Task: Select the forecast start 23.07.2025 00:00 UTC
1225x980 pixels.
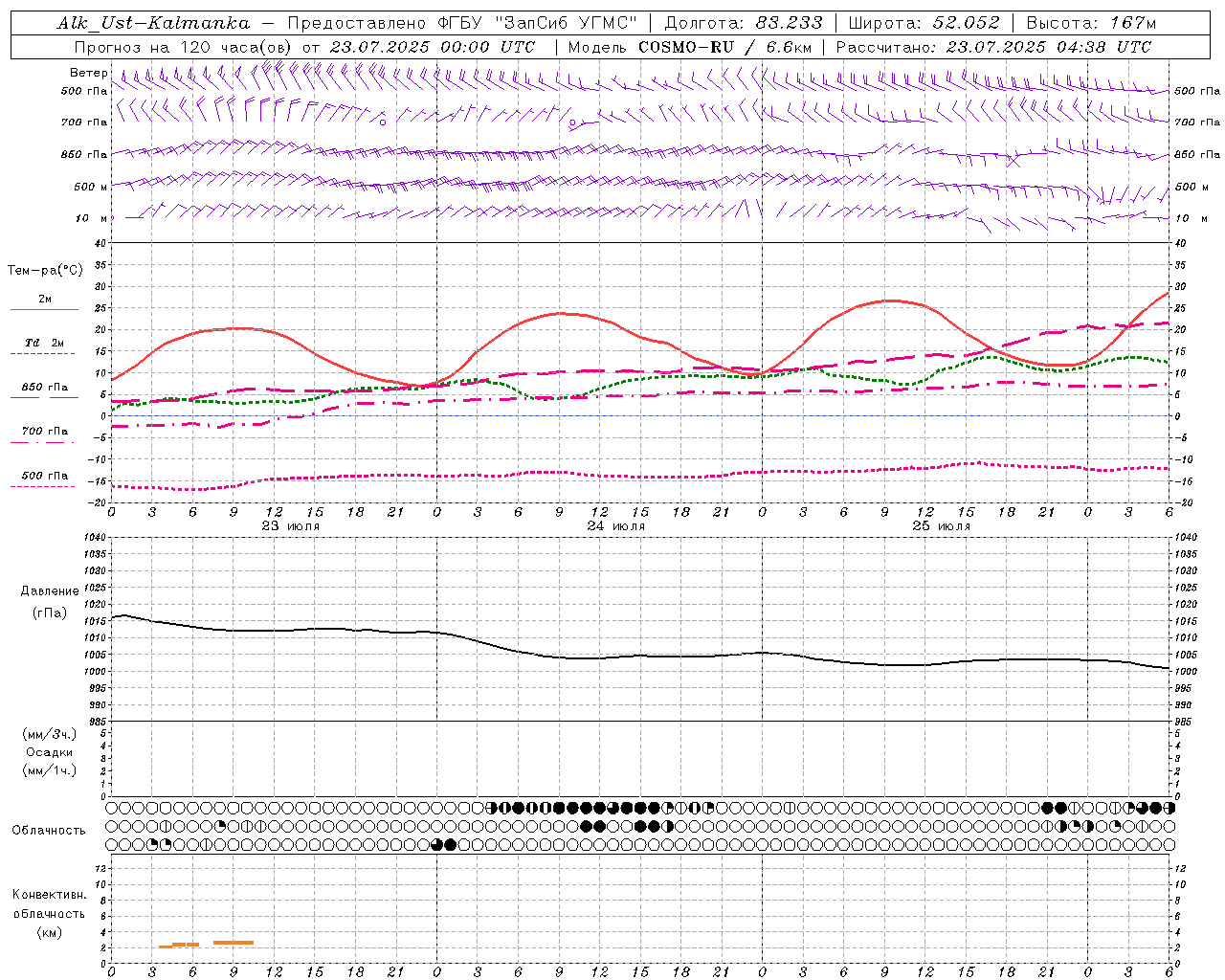Action: click(x=433, y=47)
